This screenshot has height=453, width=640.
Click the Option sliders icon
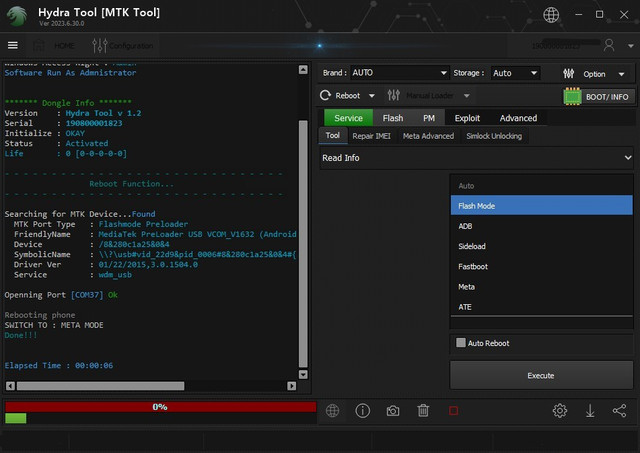569,73
